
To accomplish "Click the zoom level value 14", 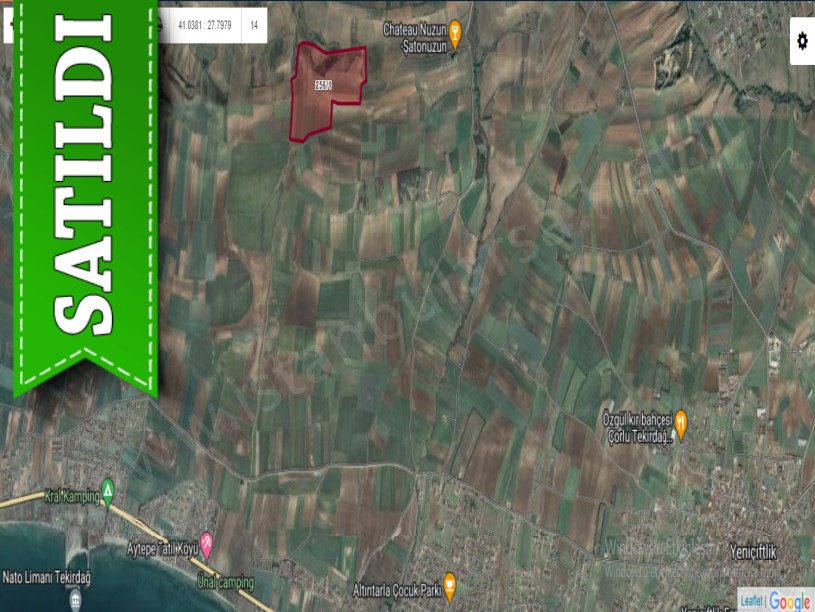I will pos(255,24).
